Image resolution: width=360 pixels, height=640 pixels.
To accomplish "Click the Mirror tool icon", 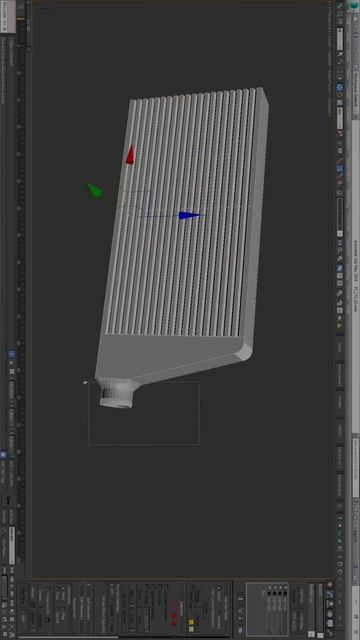I will click(340, 242).
